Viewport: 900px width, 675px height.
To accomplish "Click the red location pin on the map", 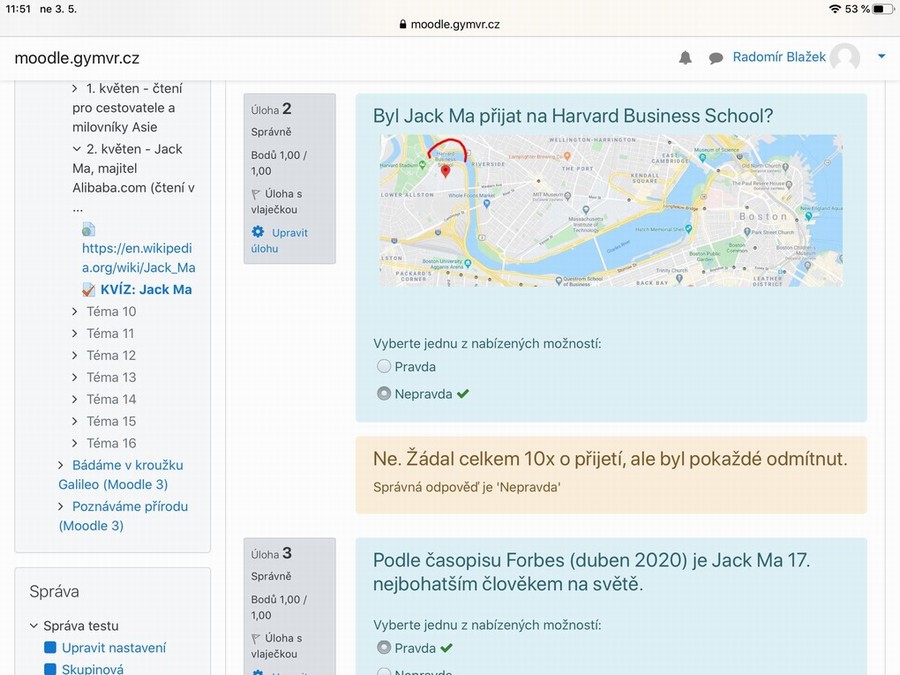I will point(445,170).
